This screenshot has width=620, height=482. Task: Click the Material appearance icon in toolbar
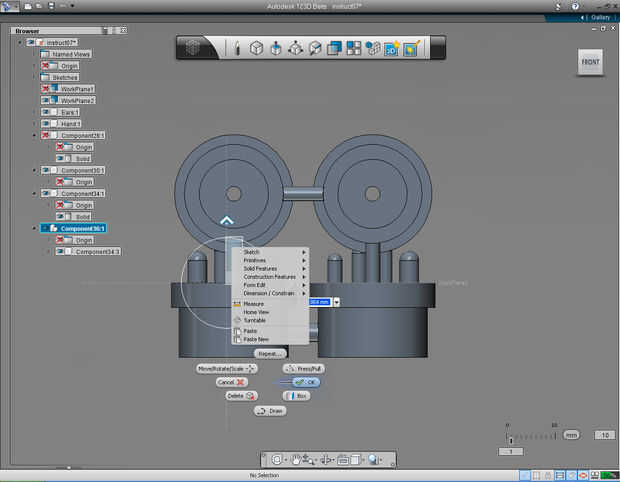tap(410, 48)
